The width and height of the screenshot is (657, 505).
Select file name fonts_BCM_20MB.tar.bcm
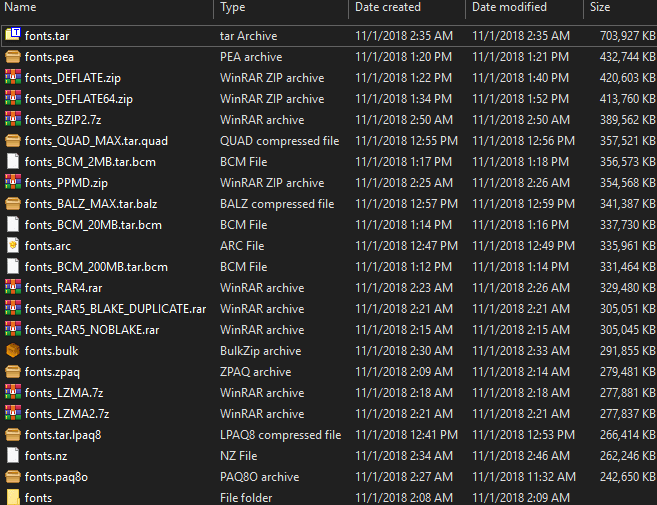pos(93,225)
